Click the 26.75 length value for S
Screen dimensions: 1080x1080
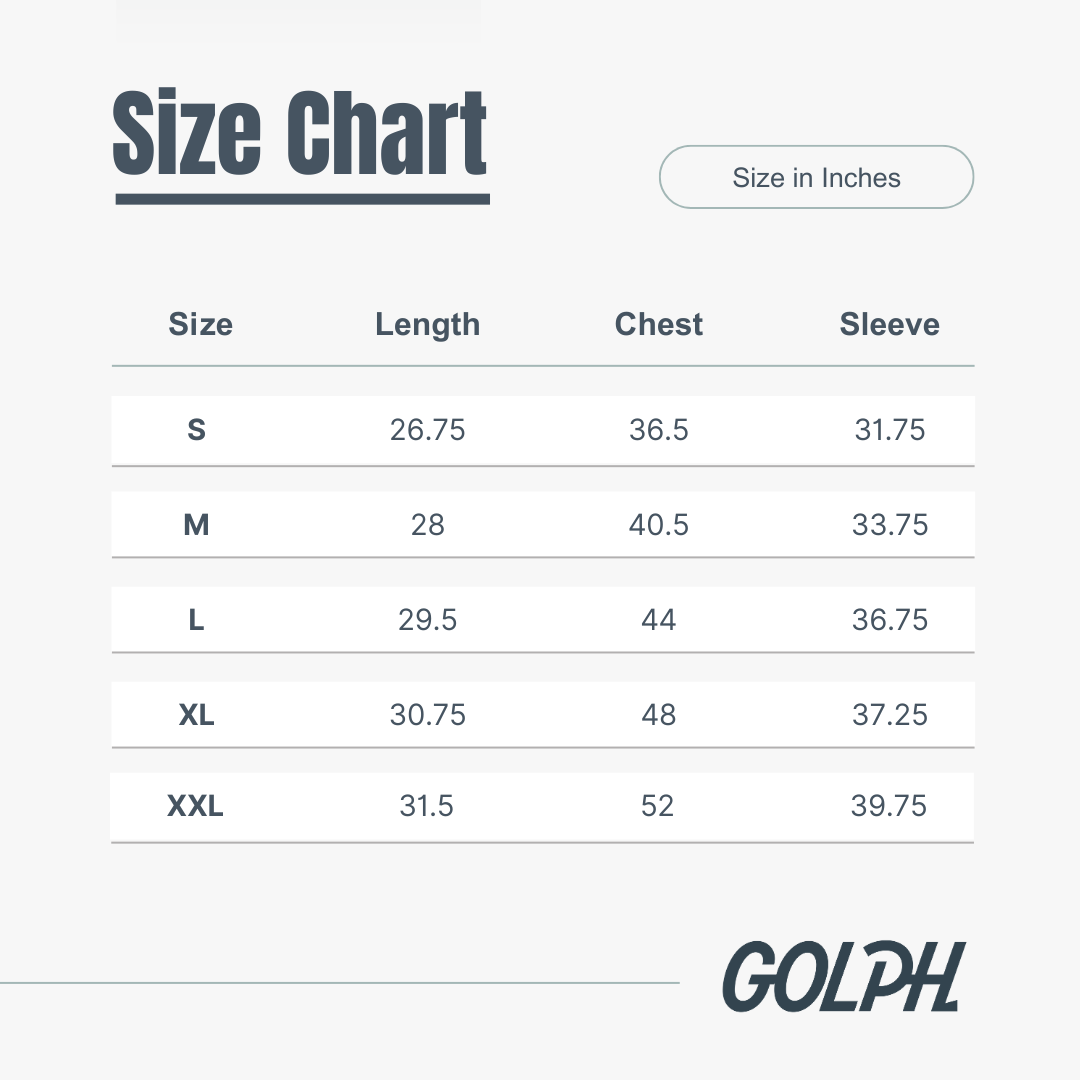click(x=427, y=430)
